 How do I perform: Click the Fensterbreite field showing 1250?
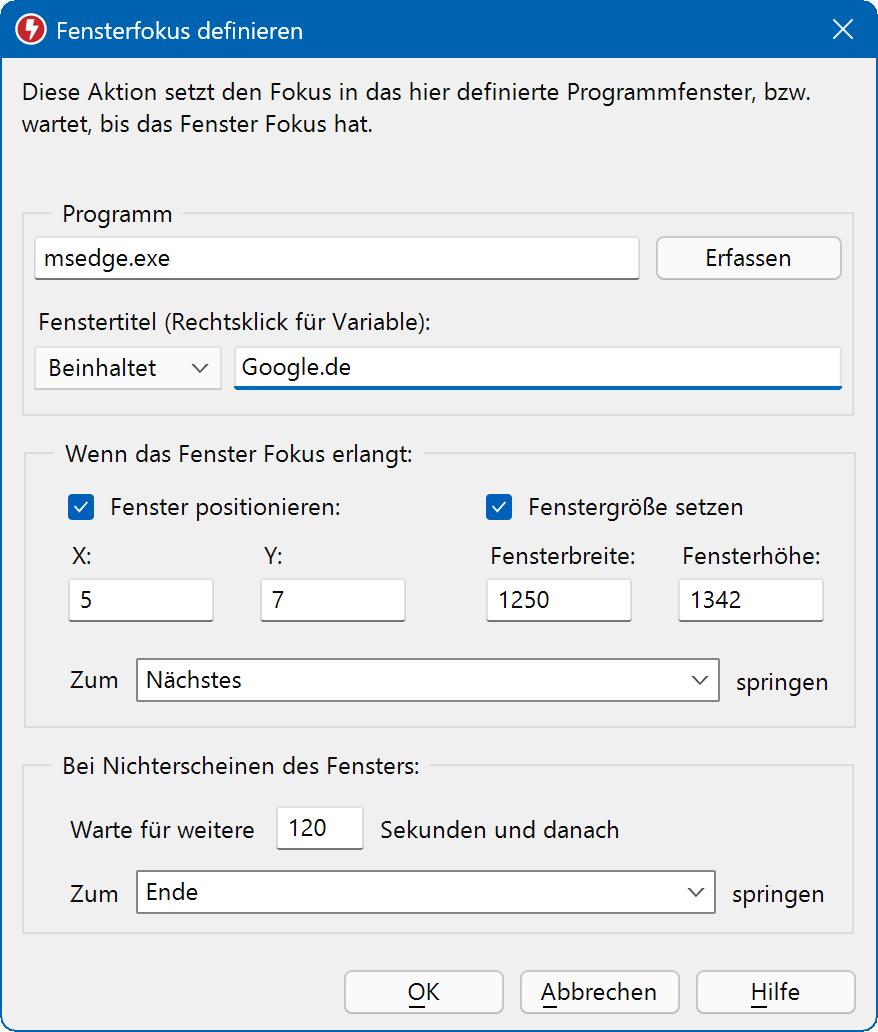[x=558, y=600]
